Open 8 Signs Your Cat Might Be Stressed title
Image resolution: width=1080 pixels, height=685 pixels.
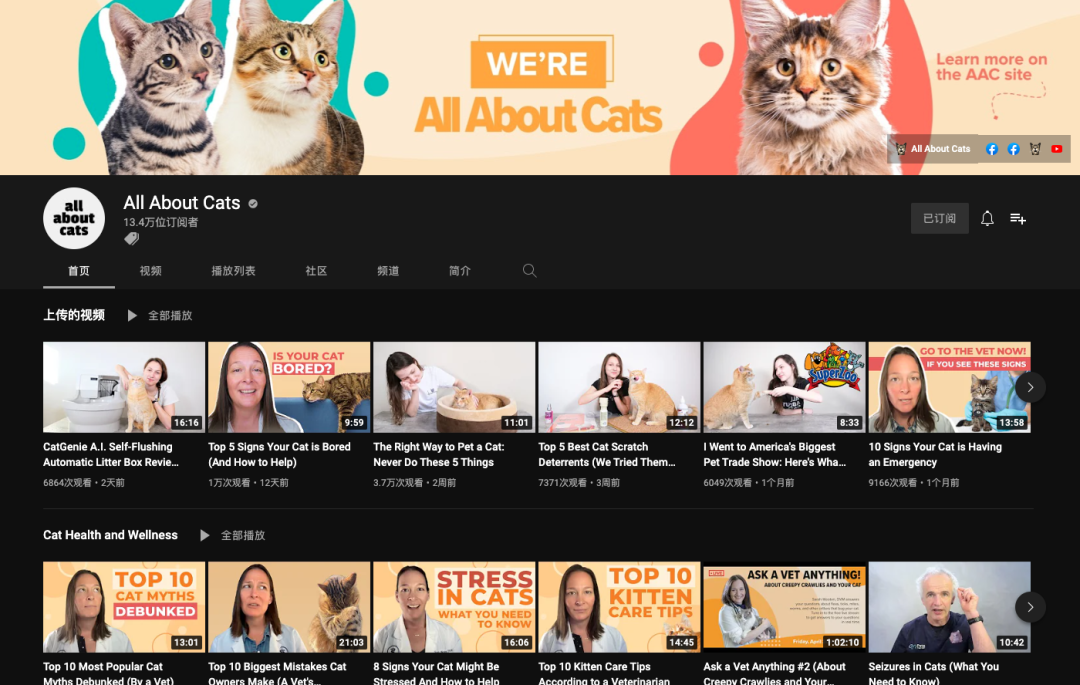436,673
